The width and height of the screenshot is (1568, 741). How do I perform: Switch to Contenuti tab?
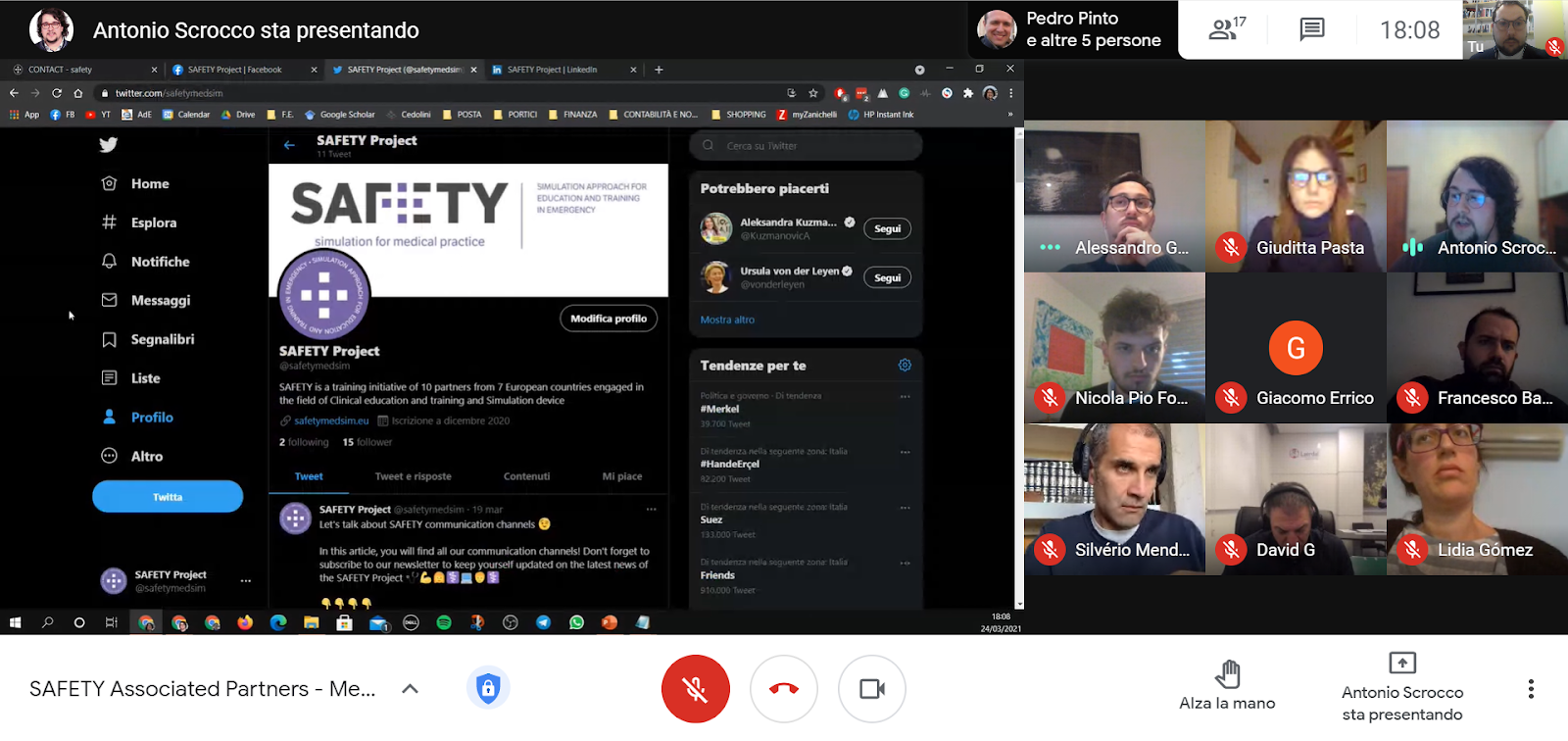[x=526, y=476]
